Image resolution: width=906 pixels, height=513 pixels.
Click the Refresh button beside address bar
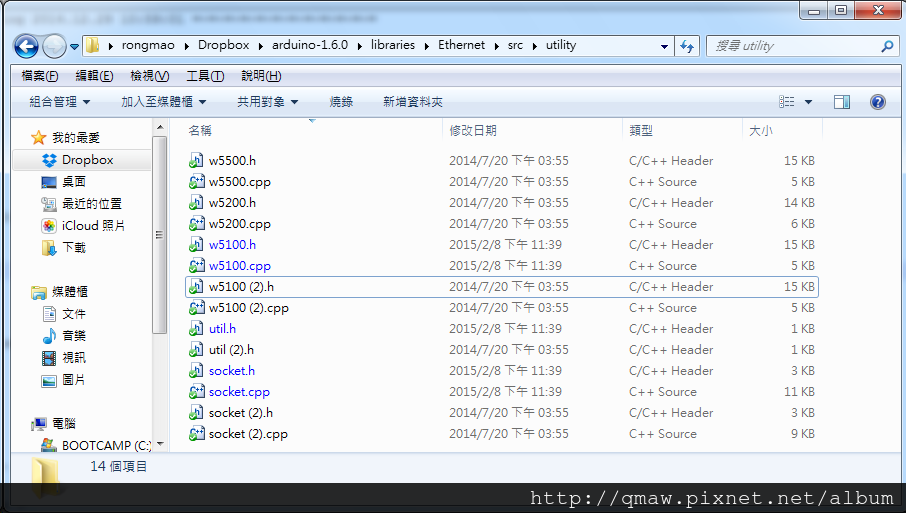[x=687, y=46]
